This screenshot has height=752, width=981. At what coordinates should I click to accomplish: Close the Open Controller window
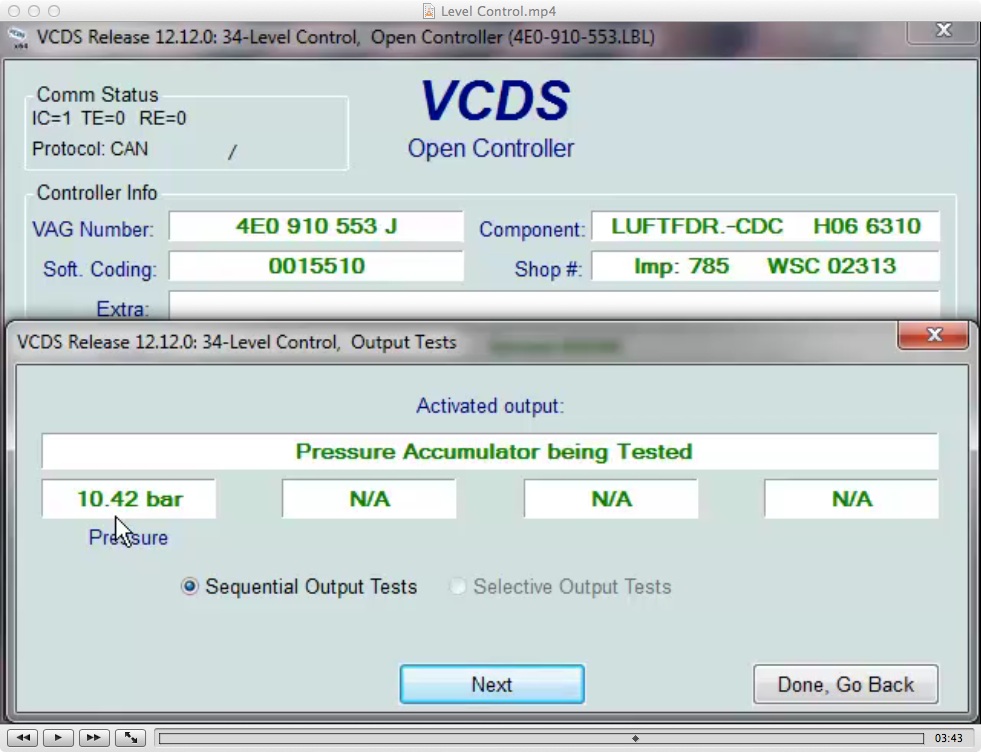click(942, 31)
